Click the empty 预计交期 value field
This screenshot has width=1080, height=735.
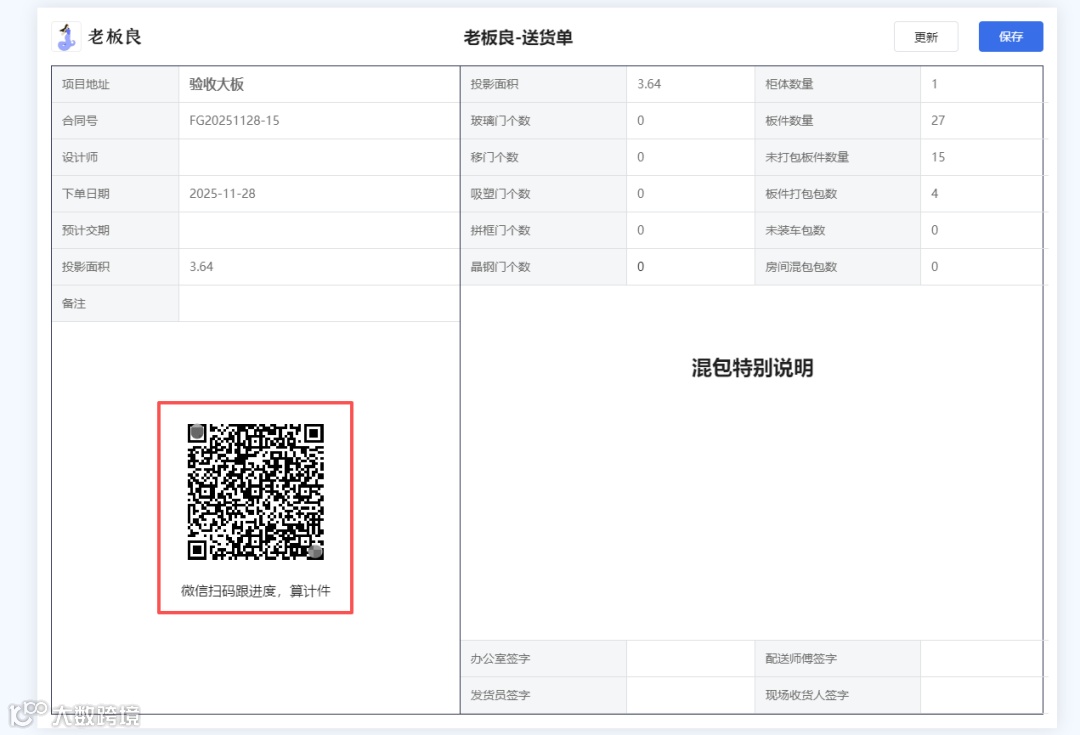(319, 230)
